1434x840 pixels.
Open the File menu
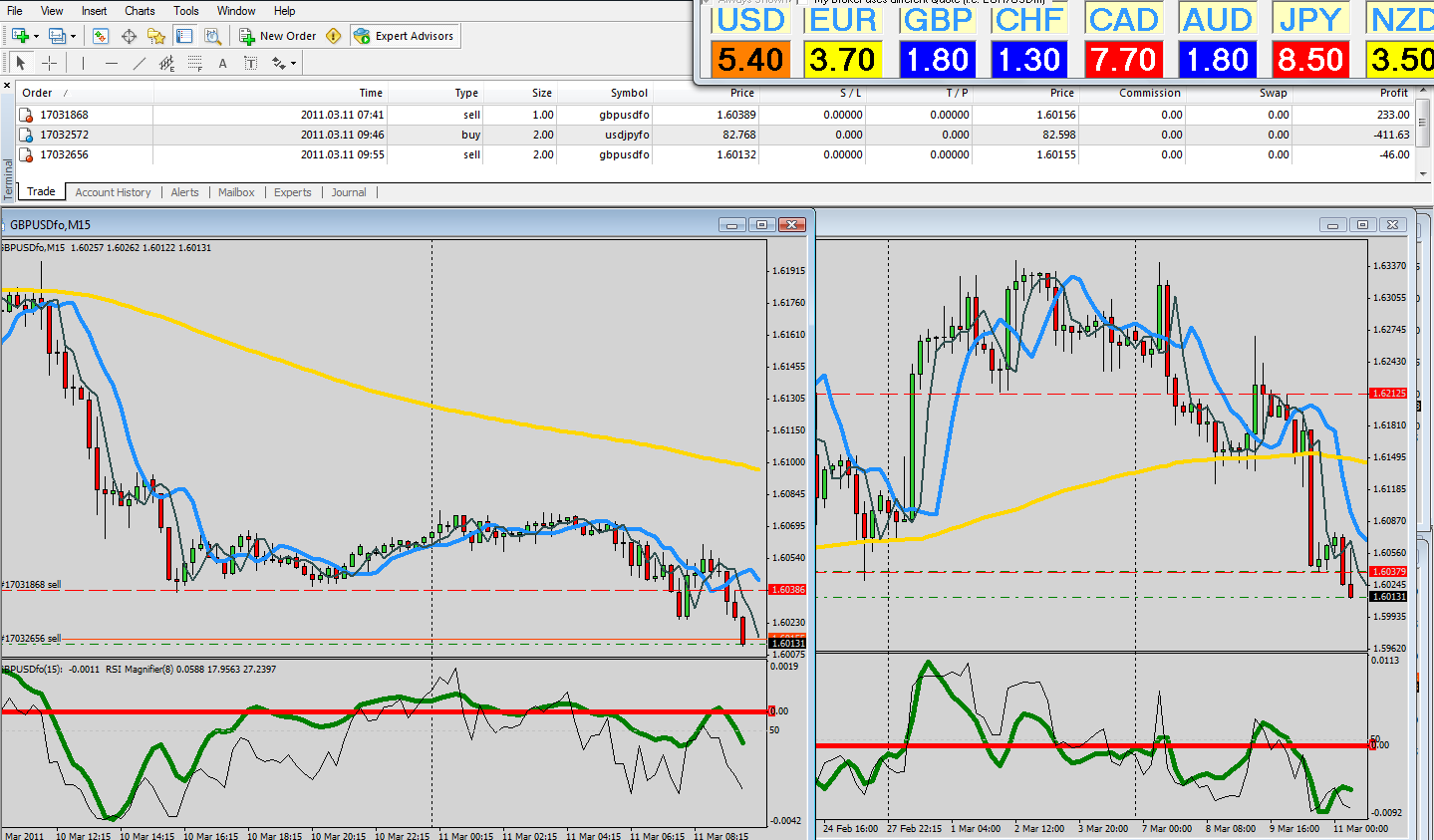15,11
